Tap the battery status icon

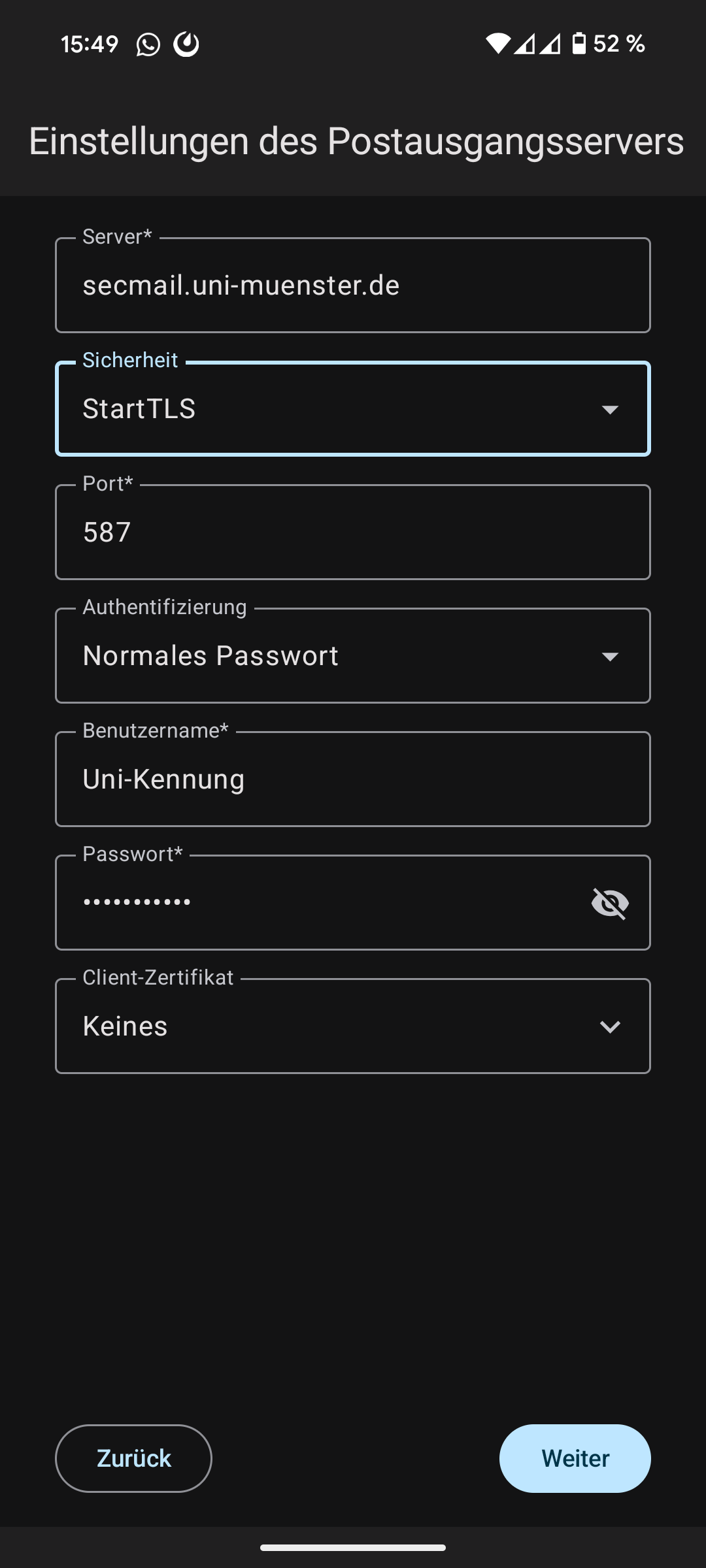click(579, 44)
